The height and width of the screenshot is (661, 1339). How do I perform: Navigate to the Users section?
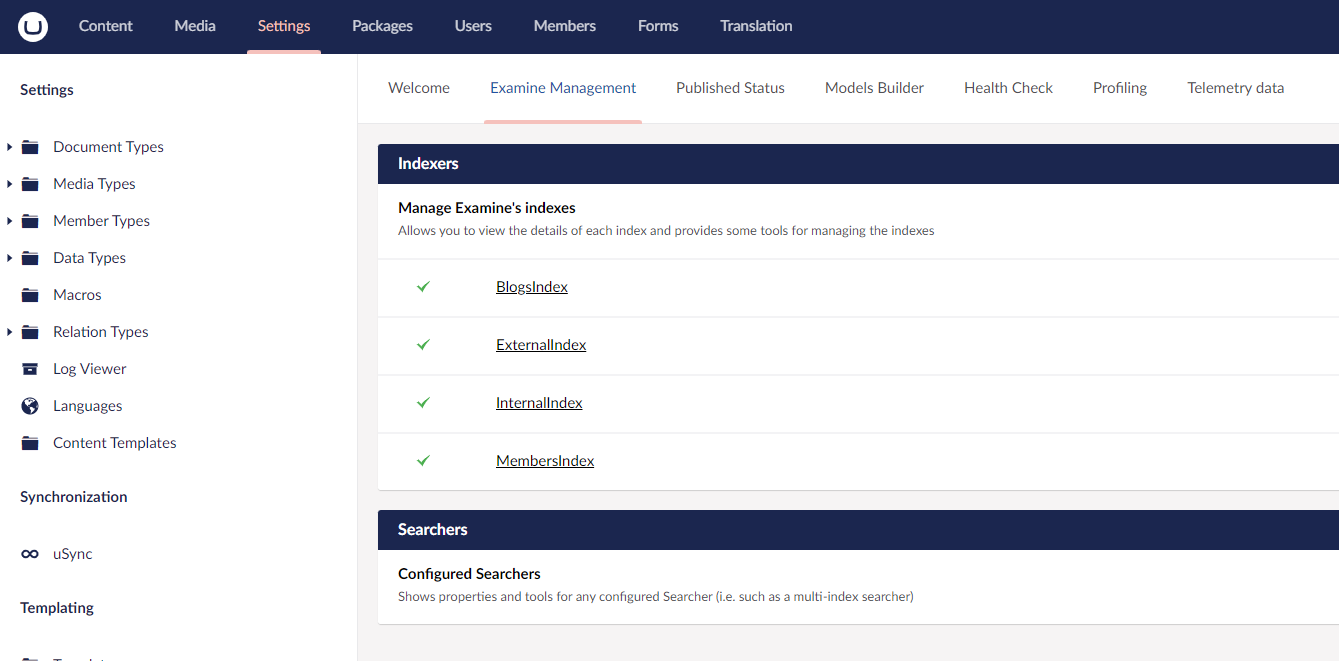(x=473, y=26)
